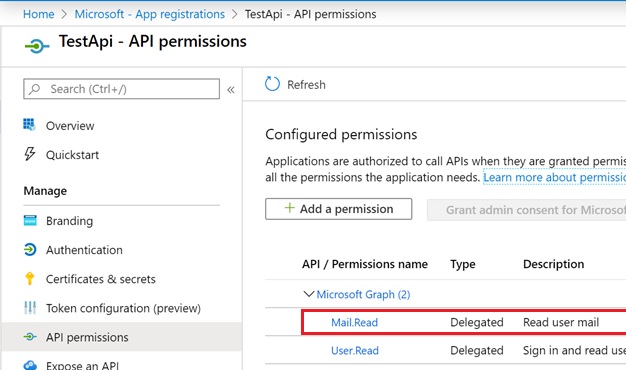Click the Authentication arrow icon
The image size is (626, 370).
pos(30,249)
